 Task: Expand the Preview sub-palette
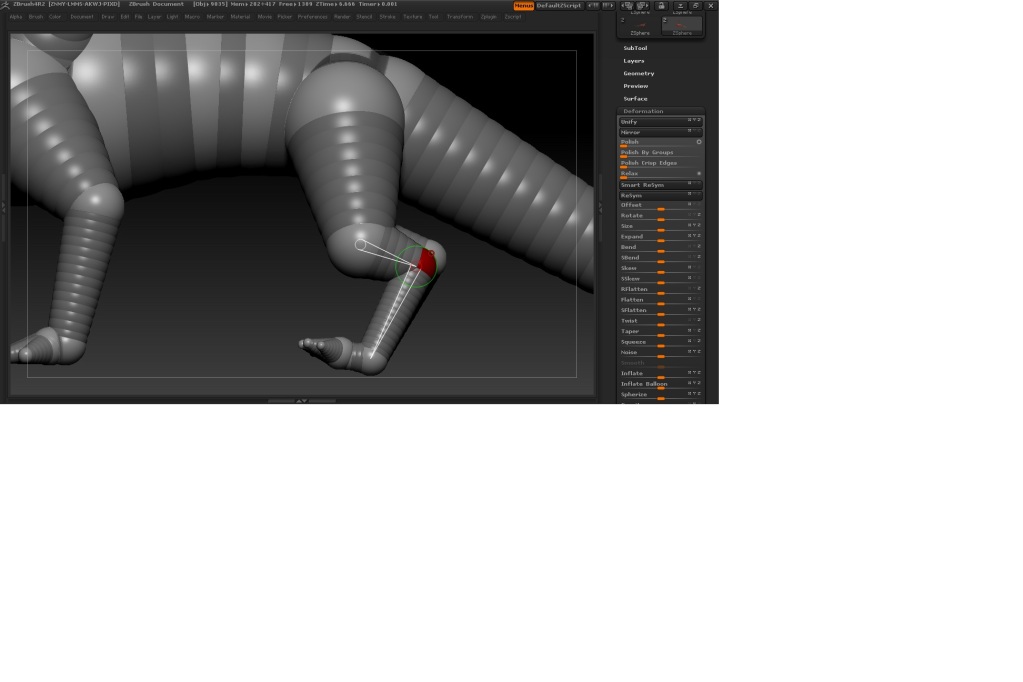point(635,86)
